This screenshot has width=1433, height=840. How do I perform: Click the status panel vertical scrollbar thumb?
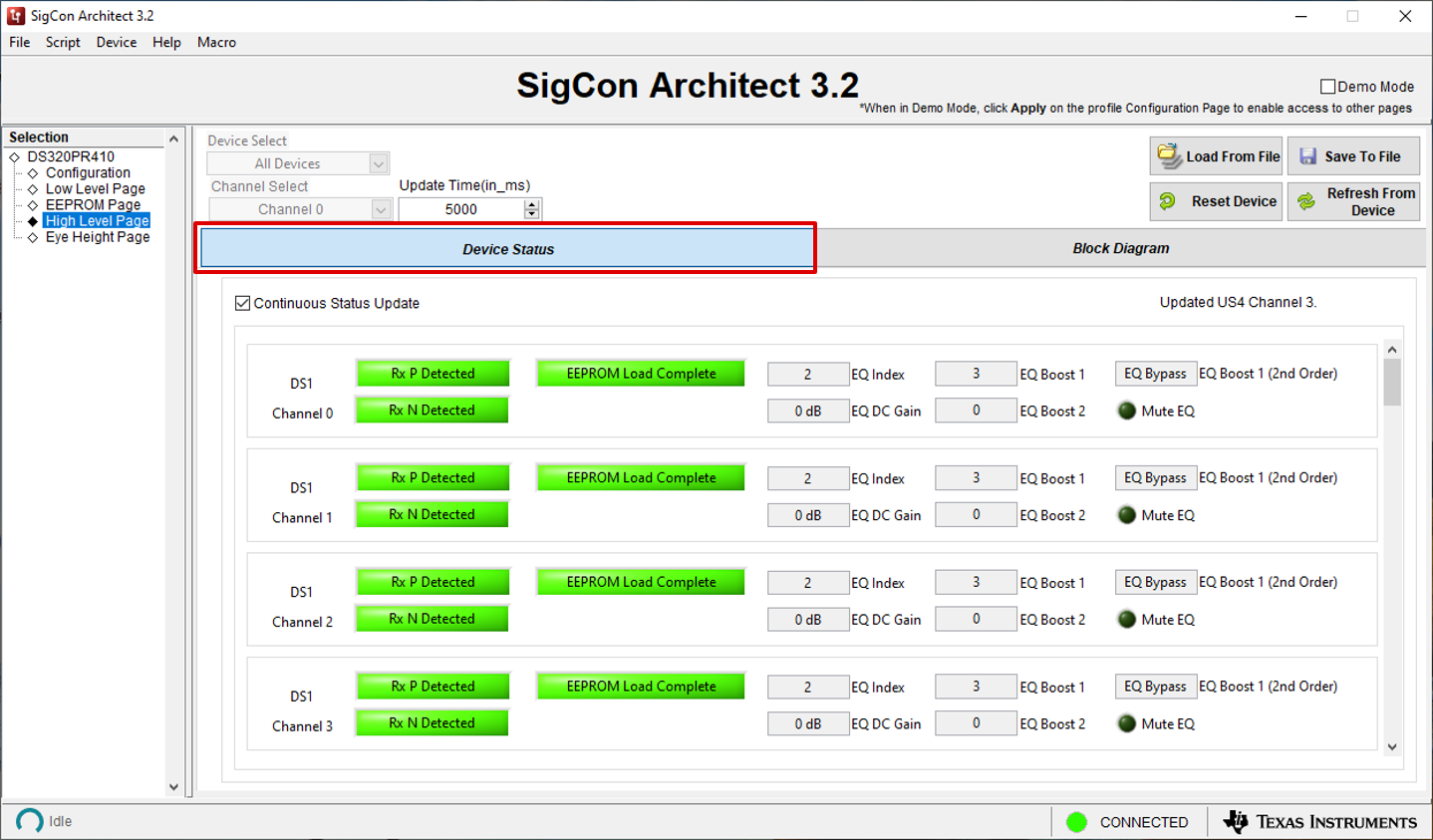1392,383
